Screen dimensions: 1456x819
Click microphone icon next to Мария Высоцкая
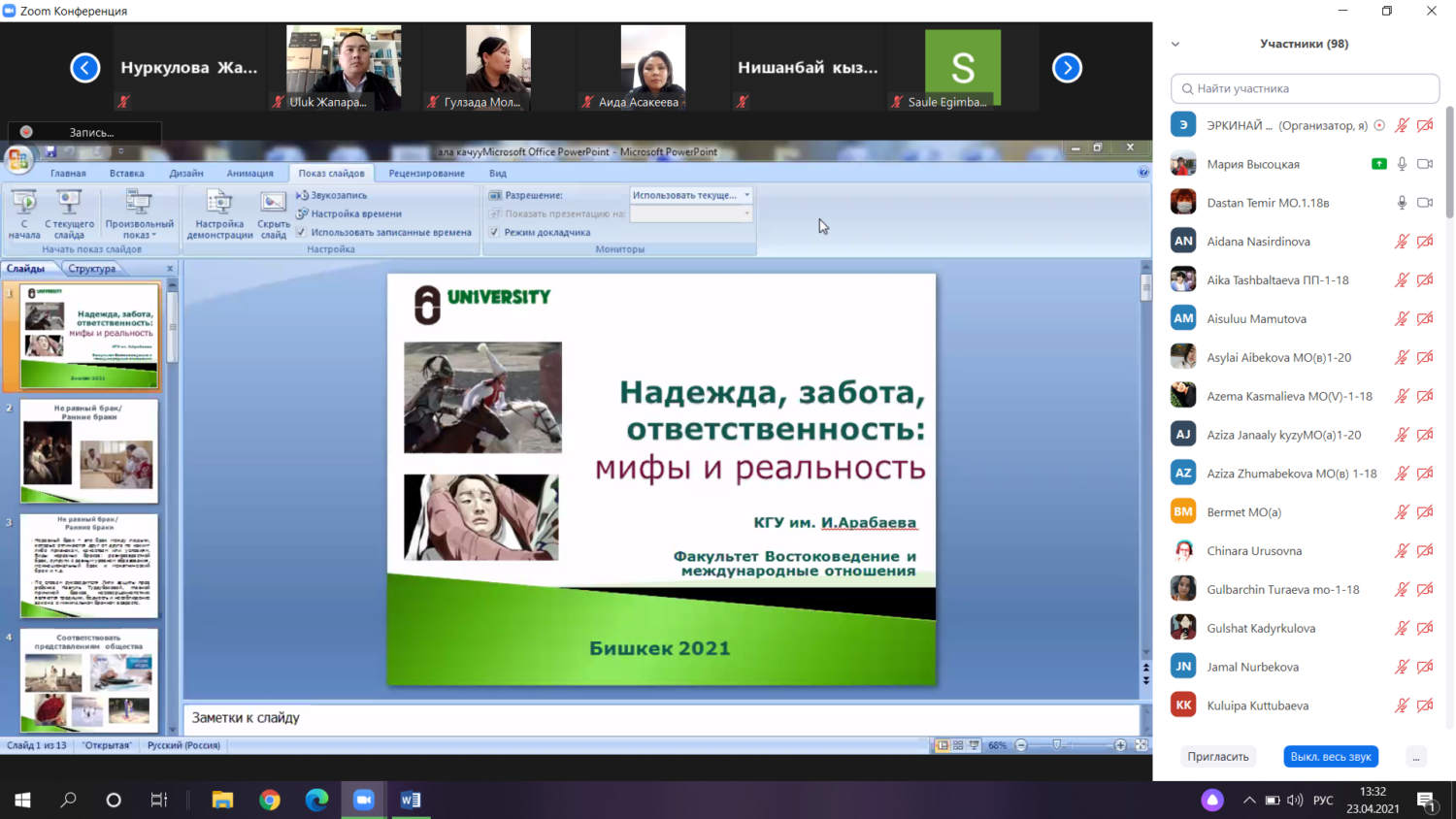point(1402,164)
